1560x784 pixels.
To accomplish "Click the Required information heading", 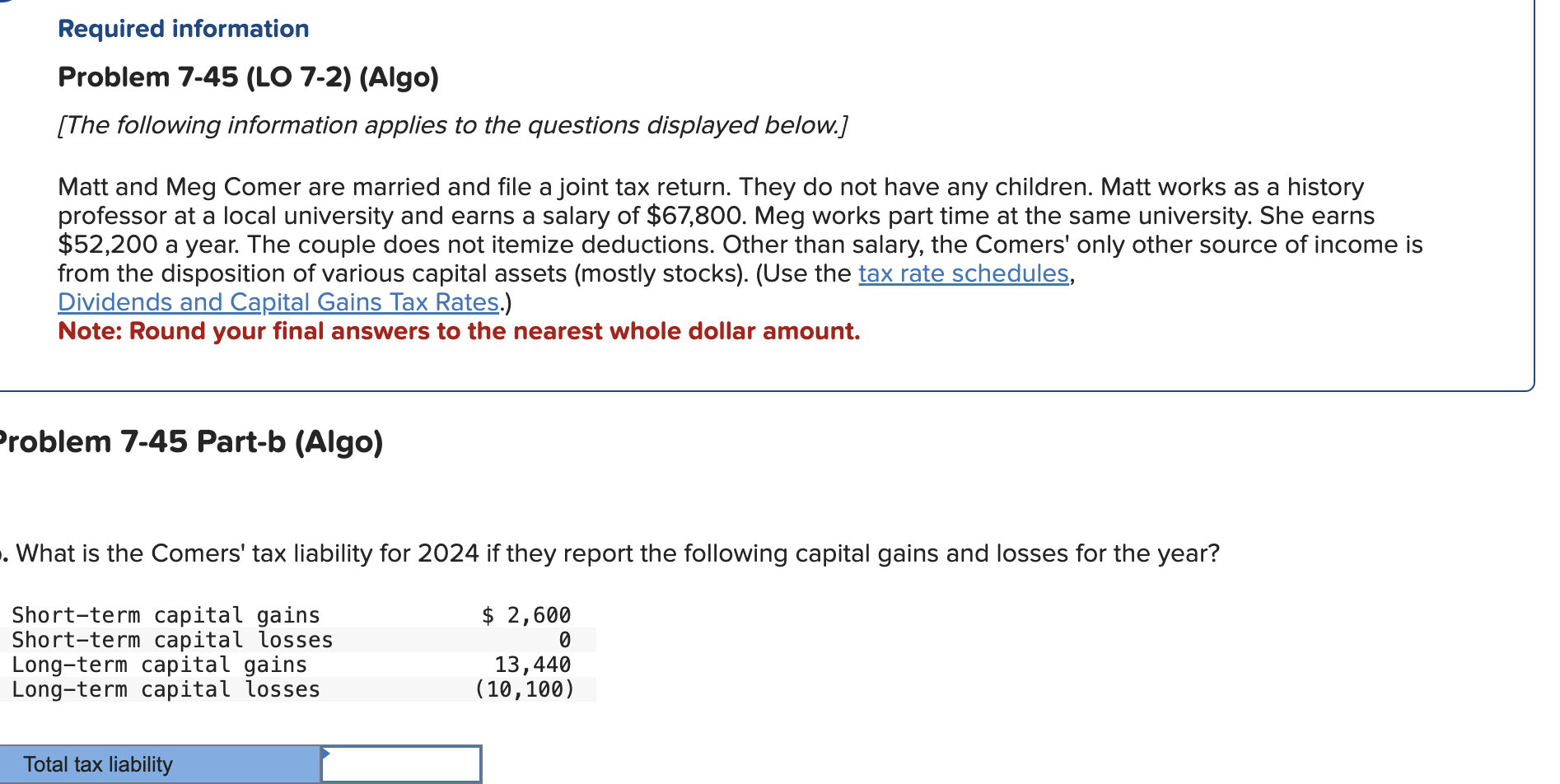I will [183, 29].
